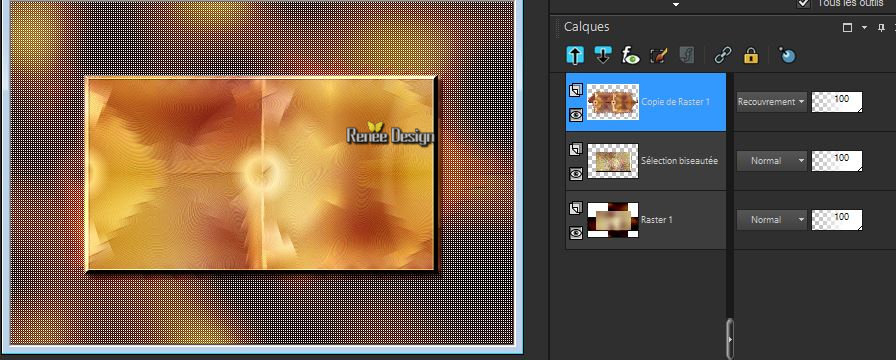Image resolution: width=896 pixels, height=360 pixels.
Task: Uncheck the Tous les outils checkbox
Action: [x=803, y=3]
